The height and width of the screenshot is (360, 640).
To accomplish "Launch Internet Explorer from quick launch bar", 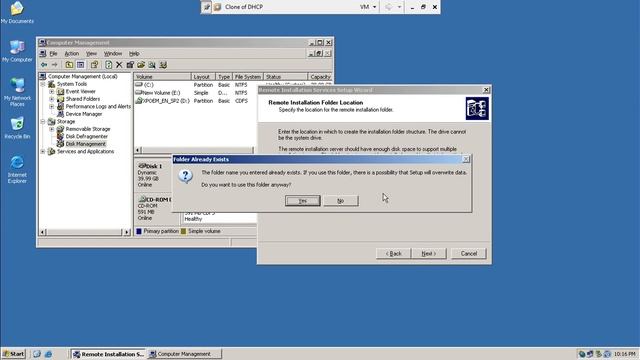I will click(48, 354).
